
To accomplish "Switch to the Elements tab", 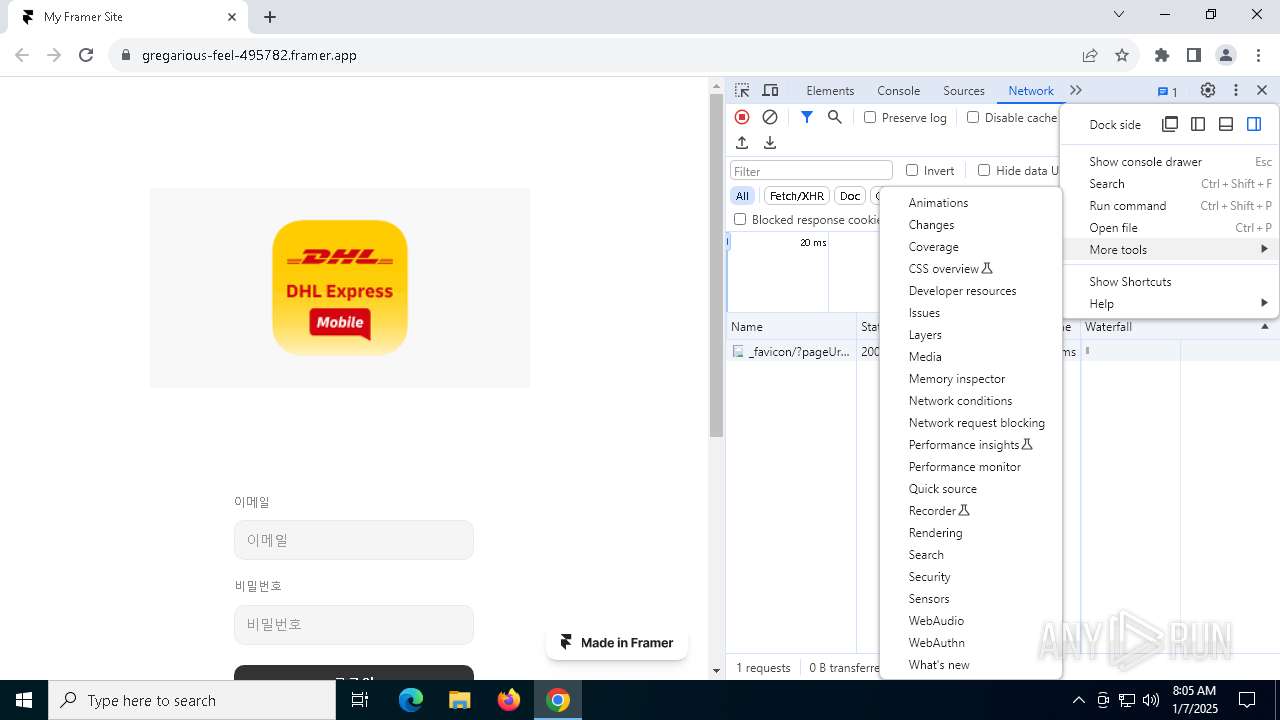I will 830,90.
